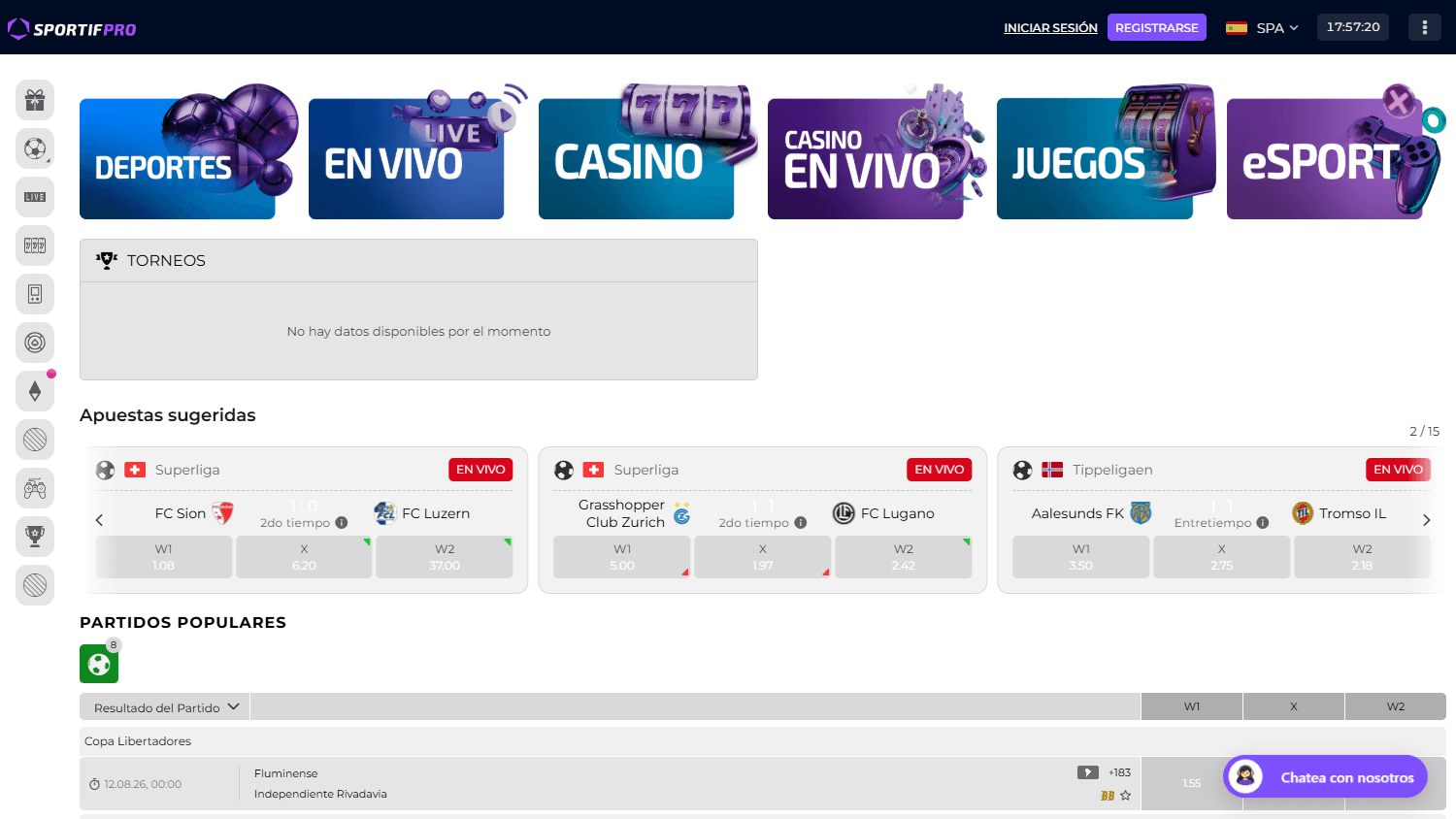Open the eSPORT banner
Screen dimensions: 1456x819
tap(1335, 153)
